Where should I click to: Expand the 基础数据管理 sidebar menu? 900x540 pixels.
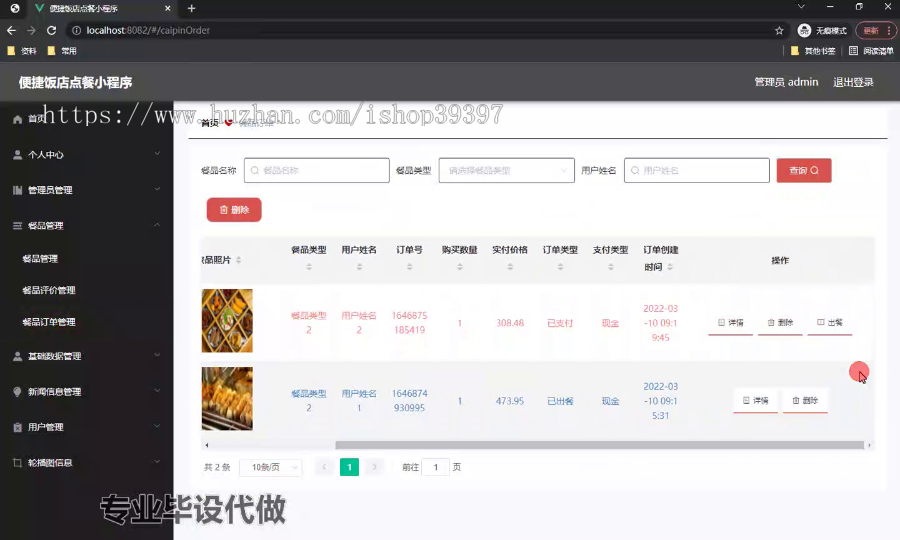coord(86,356)
